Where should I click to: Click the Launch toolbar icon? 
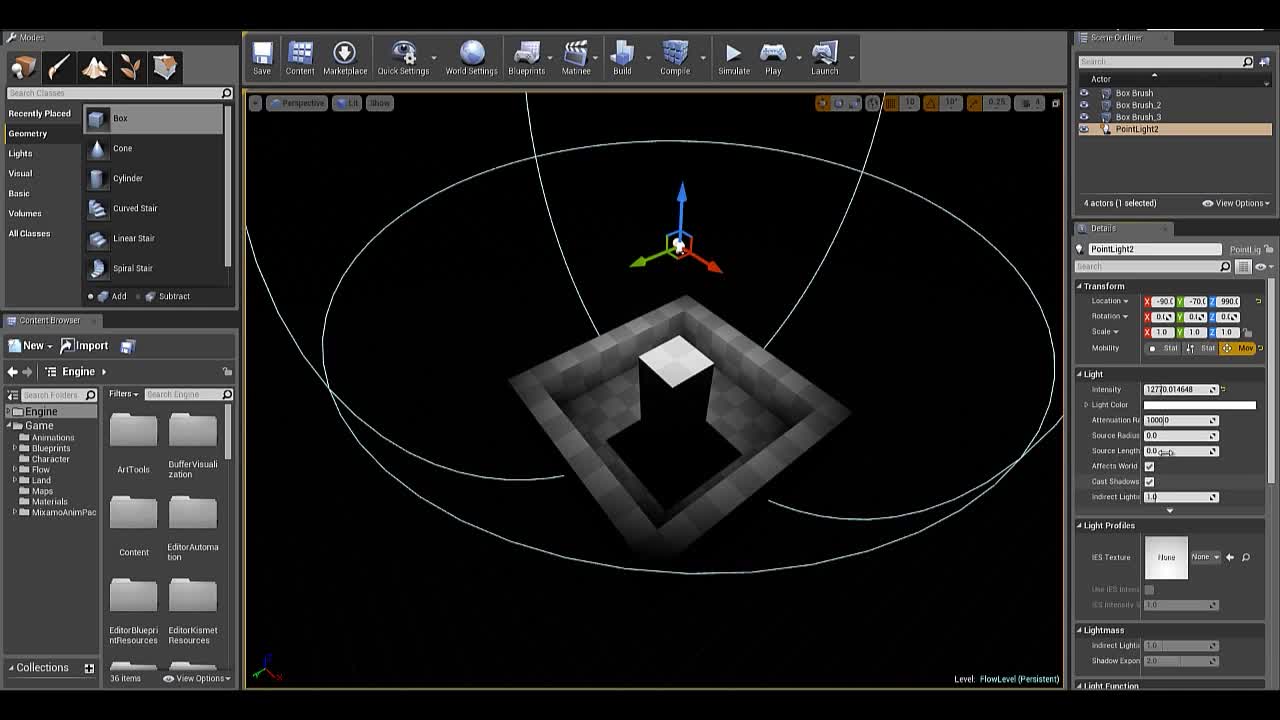click(824, 57)
